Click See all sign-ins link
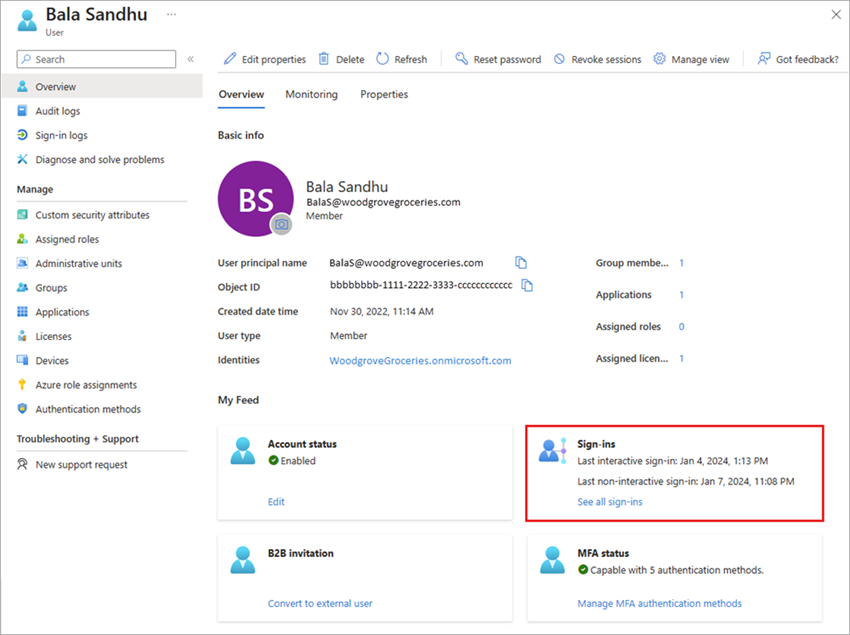Image resolution: width=850 pixels, height=635 pixels. point(610,502)
